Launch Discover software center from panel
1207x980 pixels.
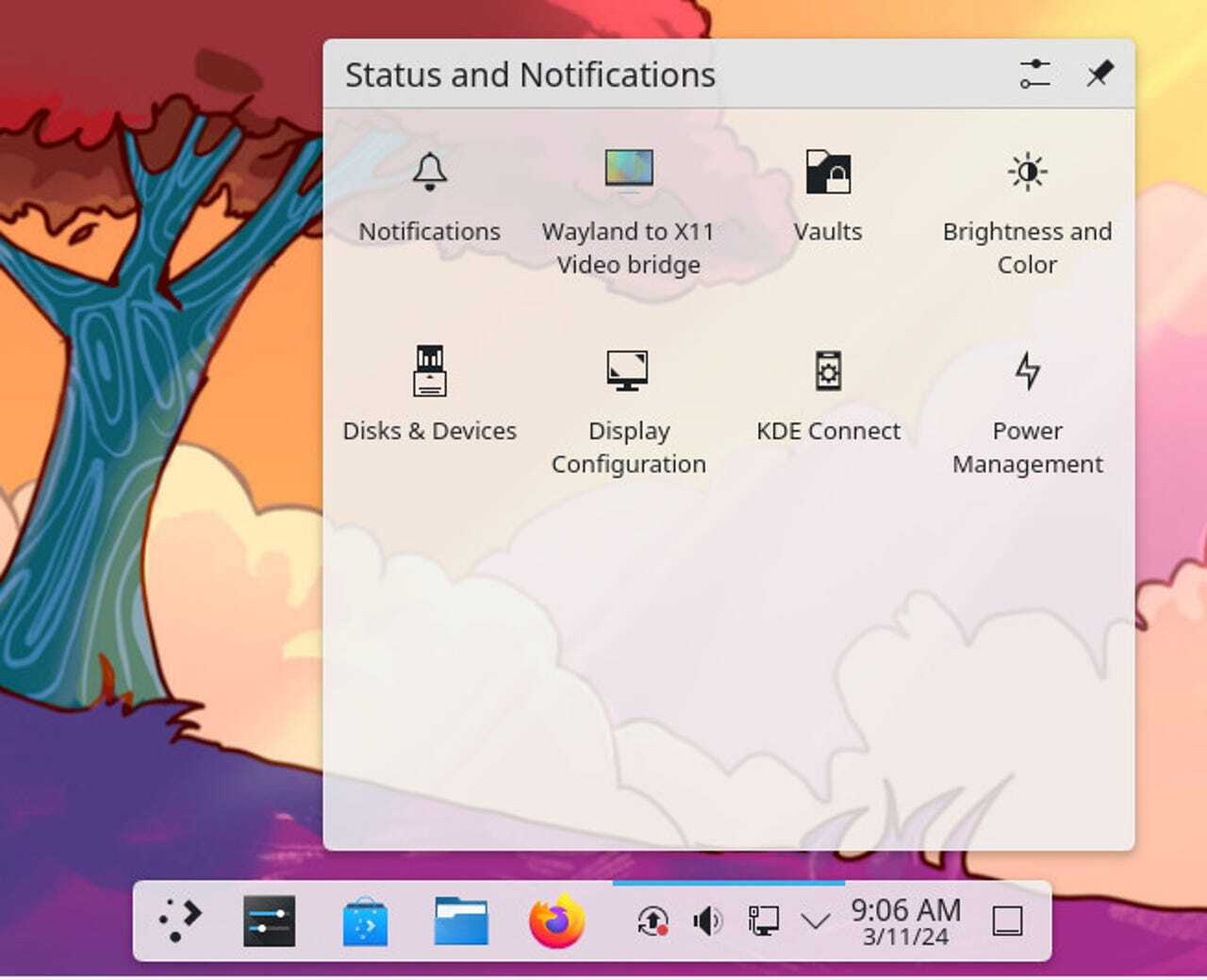tap(365, 921)
